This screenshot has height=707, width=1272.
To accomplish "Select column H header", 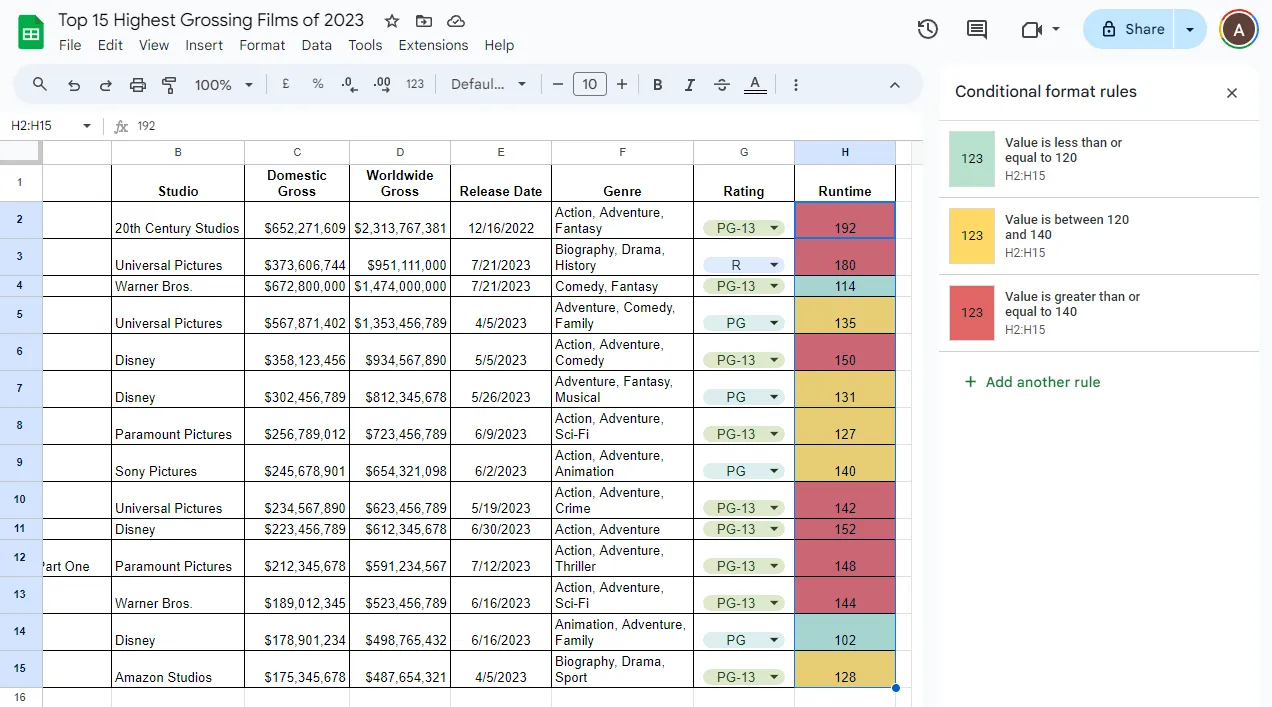I will (845, 152).
